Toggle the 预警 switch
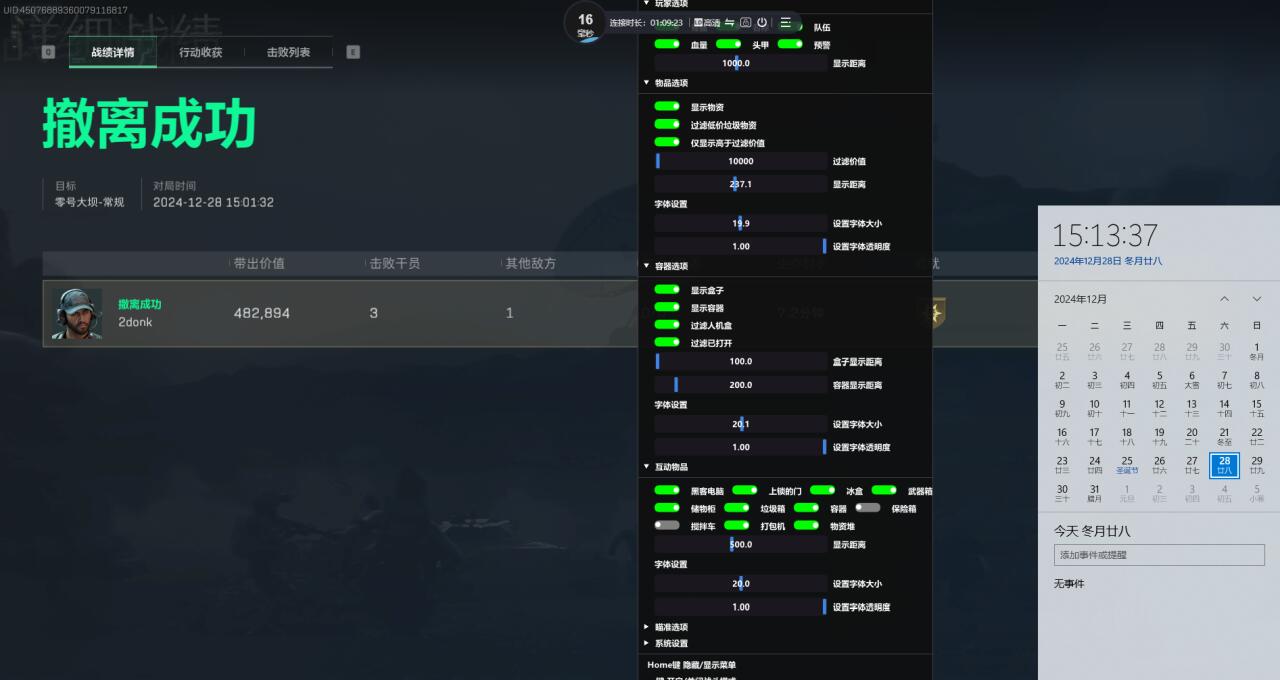The image size is (1280, 680). point(790,45)
